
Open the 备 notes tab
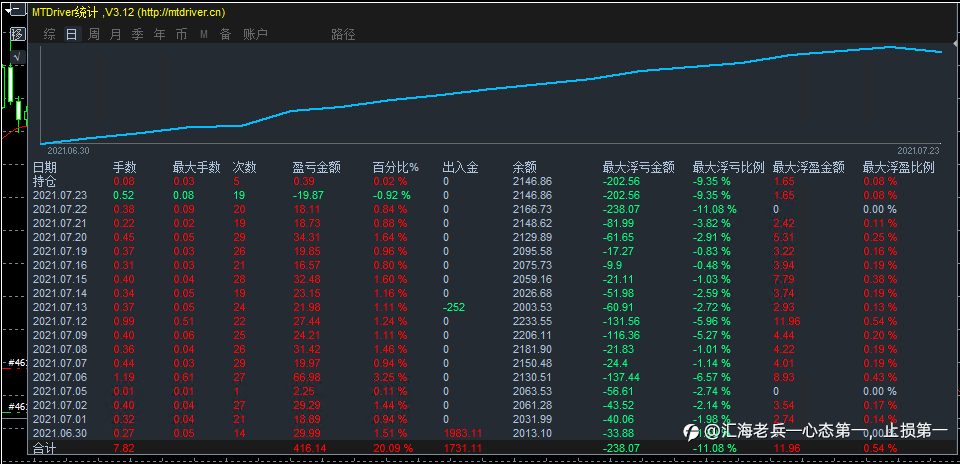tap(225, 34)
